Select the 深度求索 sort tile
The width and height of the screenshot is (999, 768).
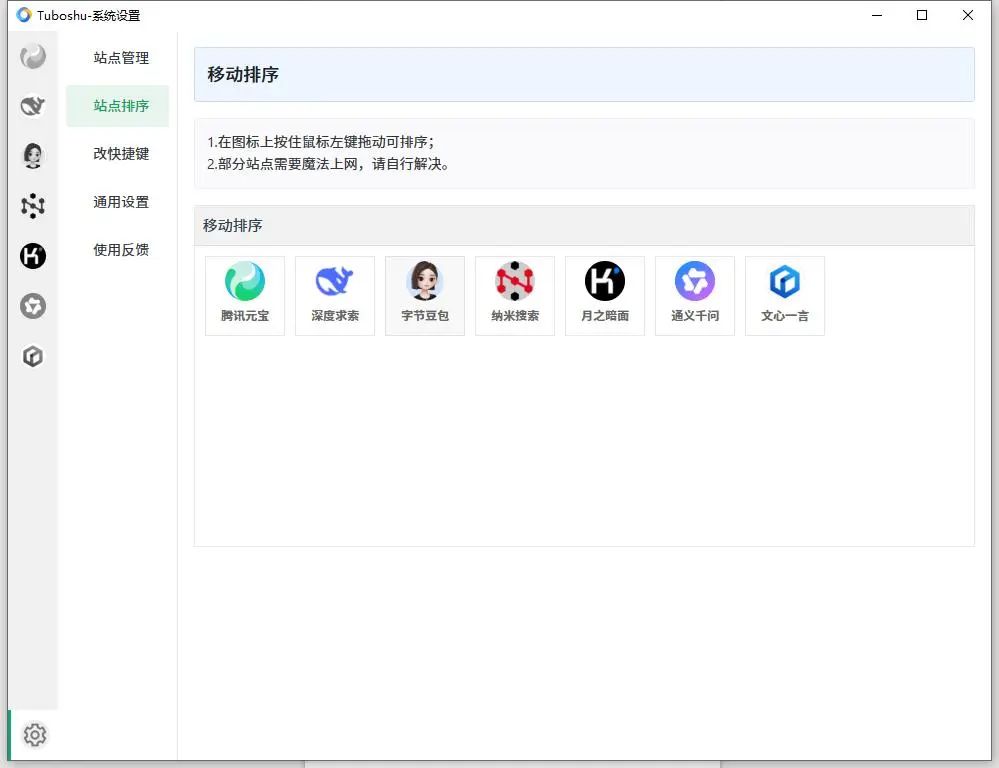click(x=335, y=296)
